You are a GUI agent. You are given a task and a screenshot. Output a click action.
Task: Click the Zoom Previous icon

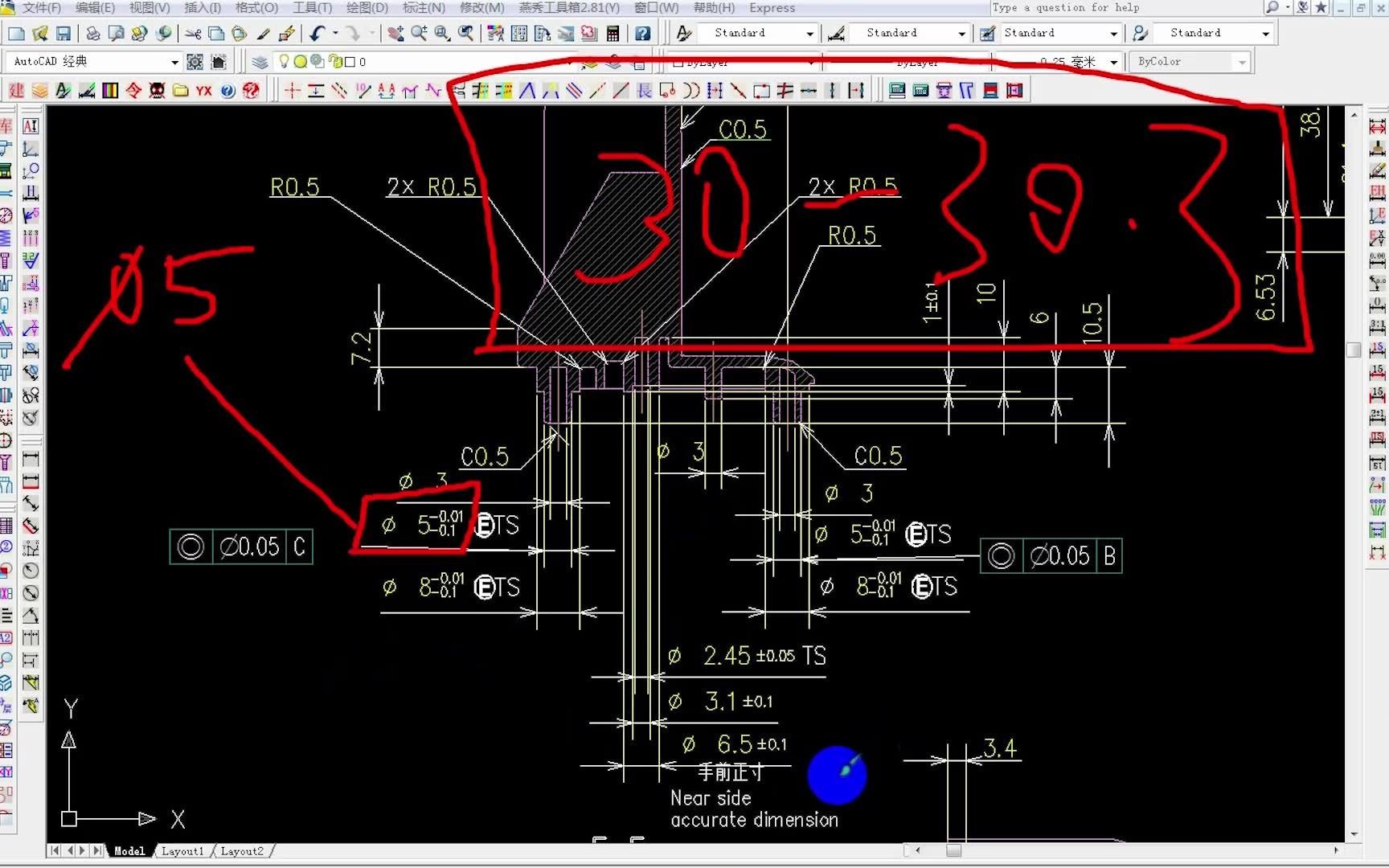(465, 33)
